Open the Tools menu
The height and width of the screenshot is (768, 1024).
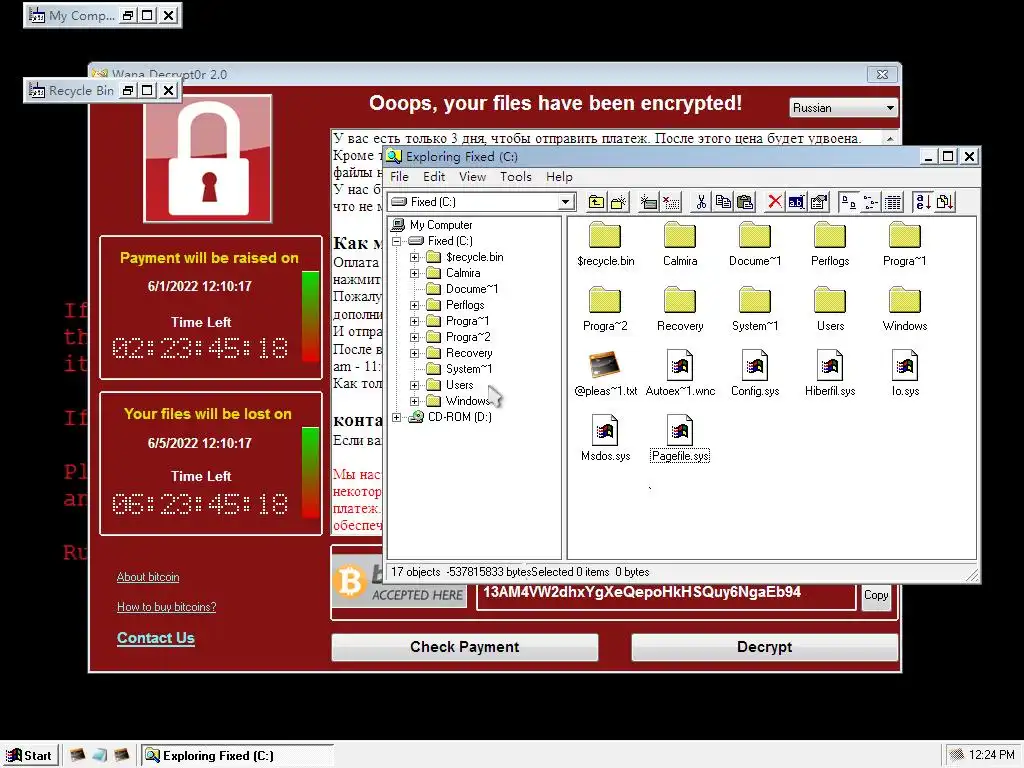click(x=516, y=177)
